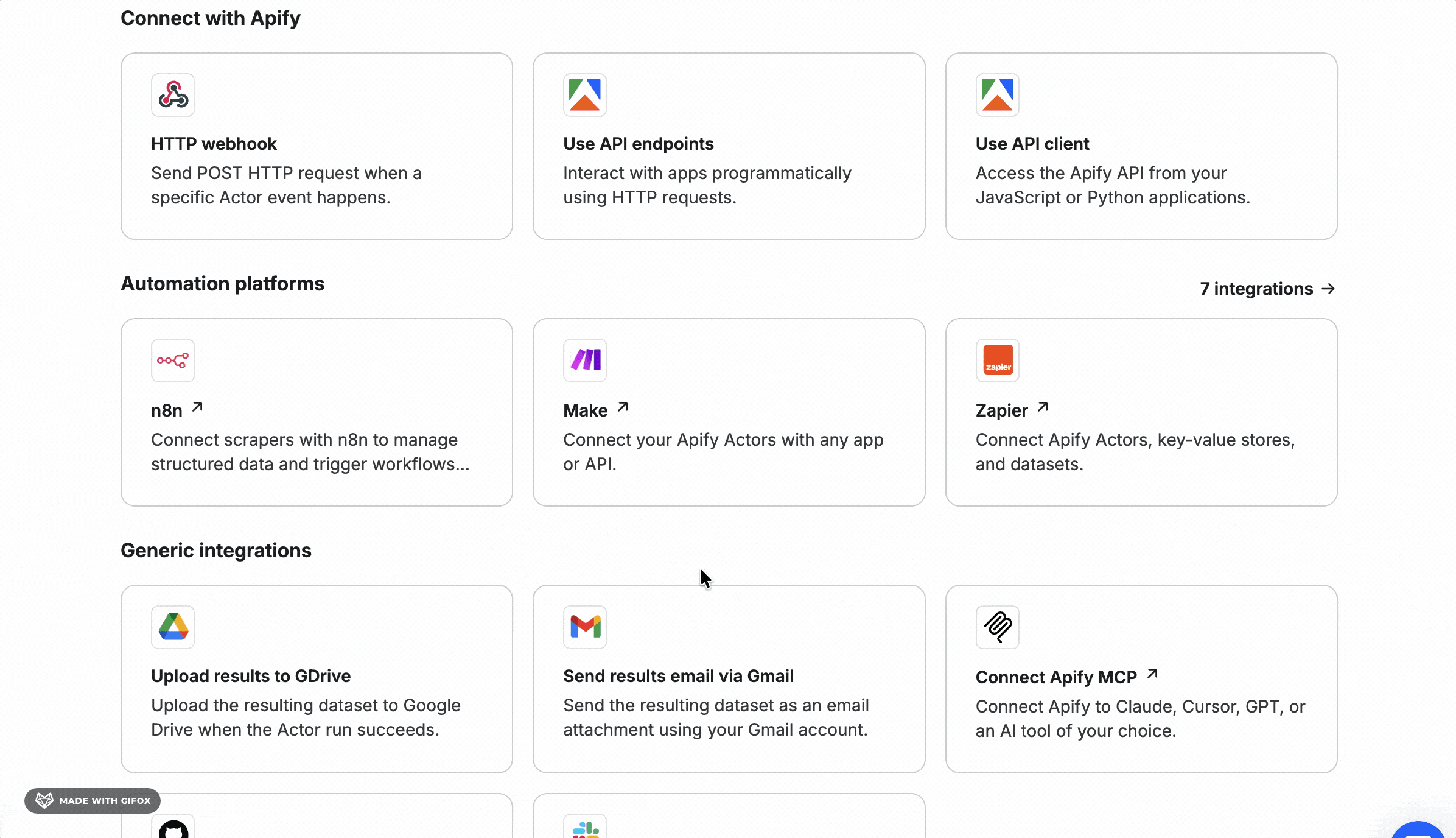Open the chat widget bubble

(x=1418, y=830)
